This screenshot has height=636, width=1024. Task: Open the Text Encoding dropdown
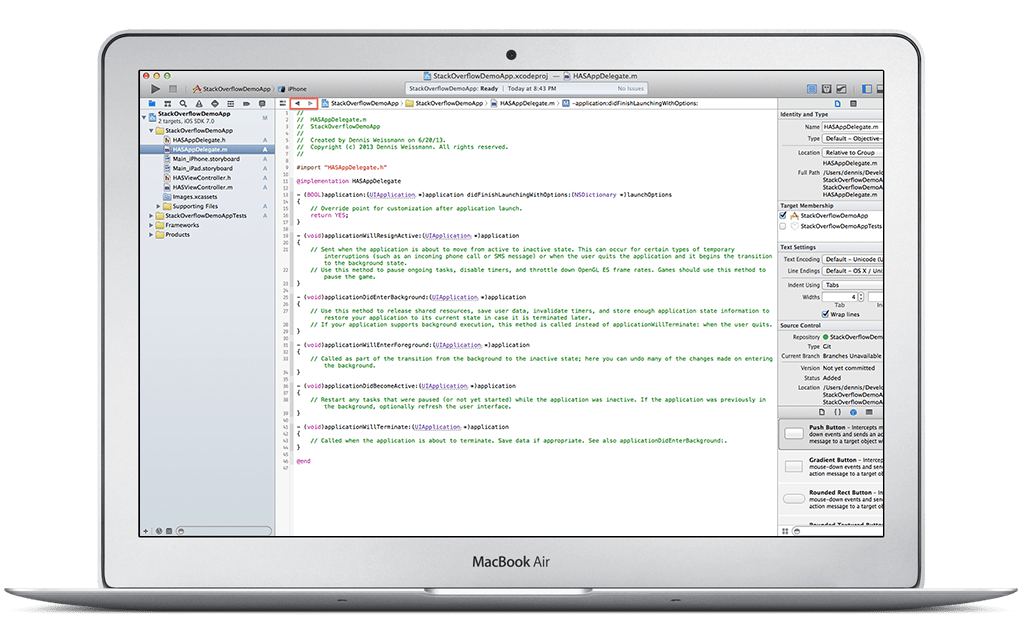coord(852,259)
